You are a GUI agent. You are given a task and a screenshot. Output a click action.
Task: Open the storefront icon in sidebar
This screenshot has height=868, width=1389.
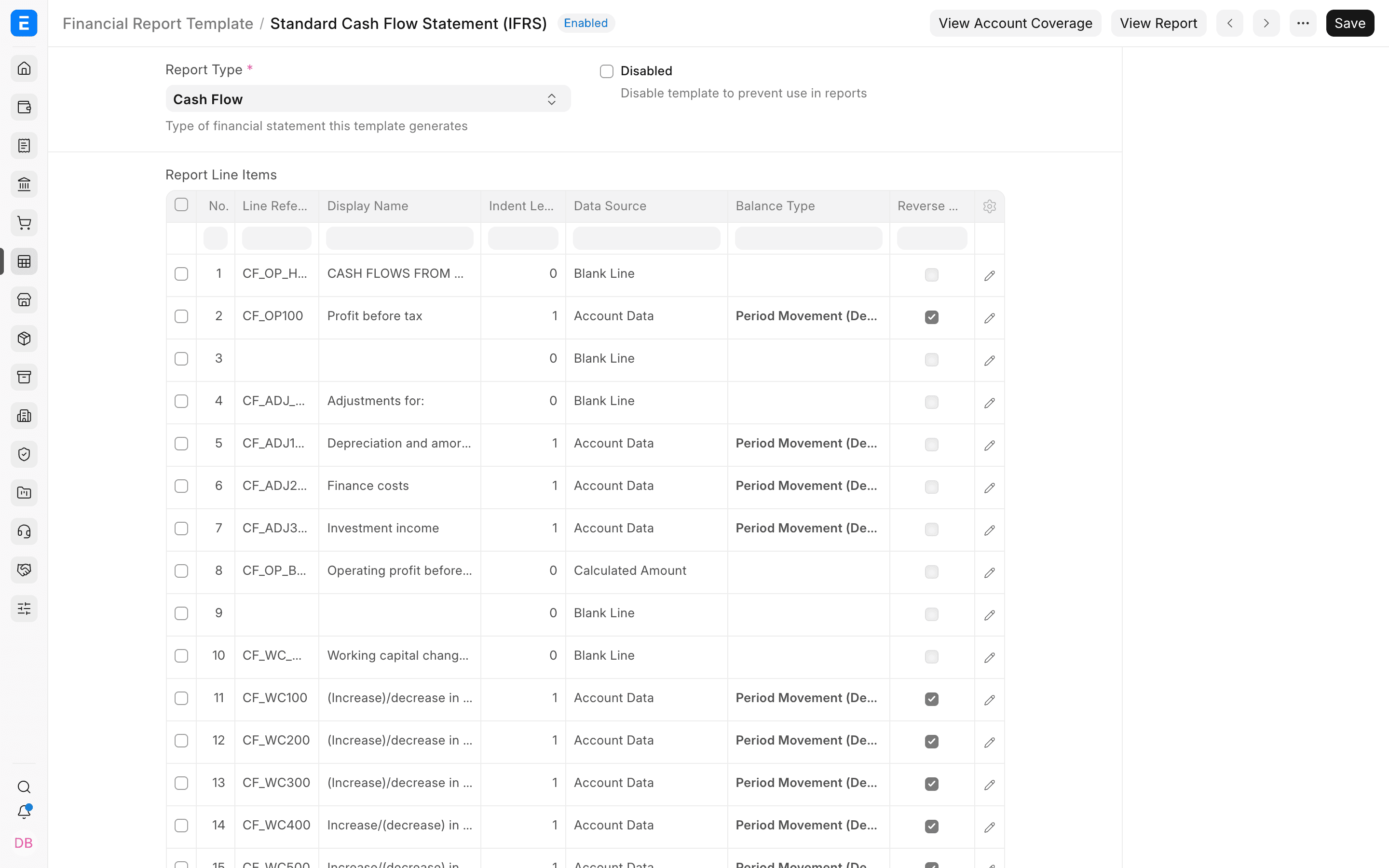(24, 299)
